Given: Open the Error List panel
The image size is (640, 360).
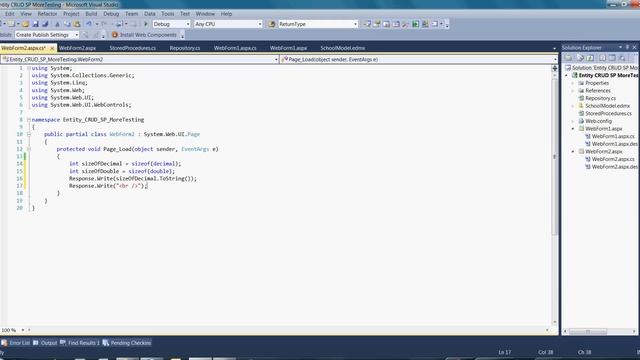Looking at the screenshot, I should pos(16,343).
